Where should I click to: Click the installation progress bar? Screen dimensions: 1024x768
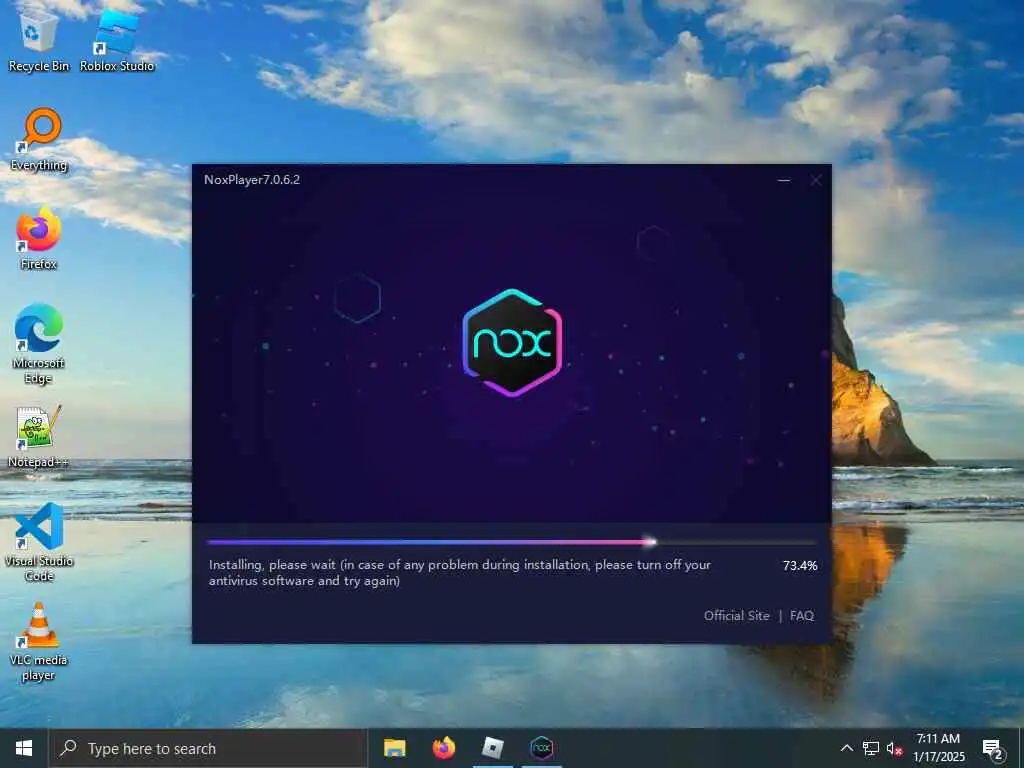tap(512, 541)
